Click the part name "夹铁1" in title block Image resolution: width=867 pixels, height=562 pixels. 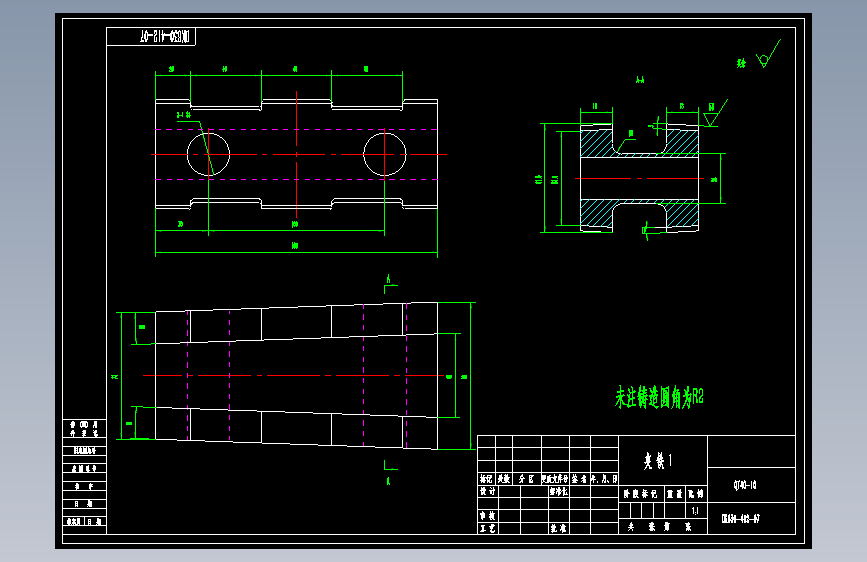click(658, 460)
